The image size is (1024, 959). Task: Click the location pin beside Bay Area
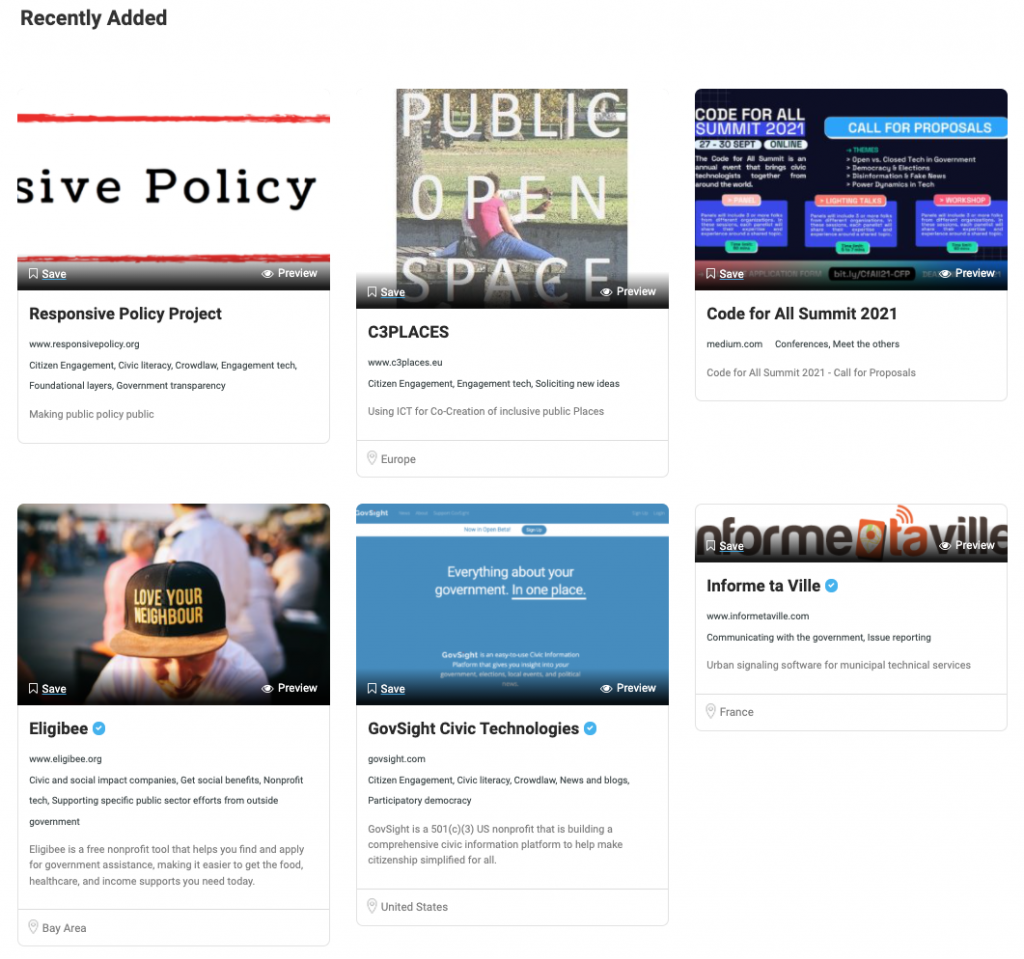33,927
